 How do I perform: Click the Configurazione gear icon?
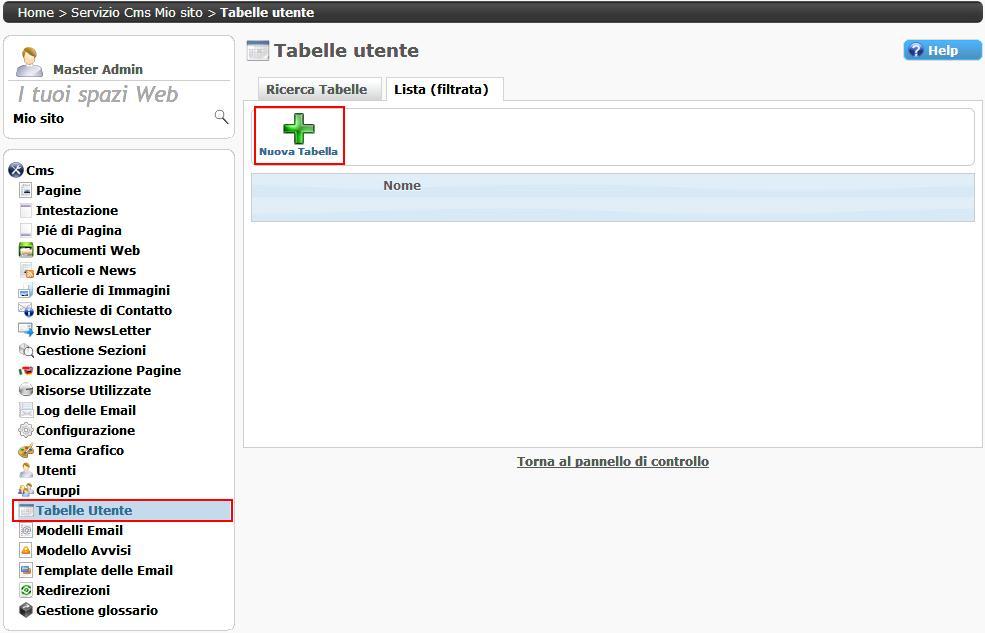coord(27,431)
